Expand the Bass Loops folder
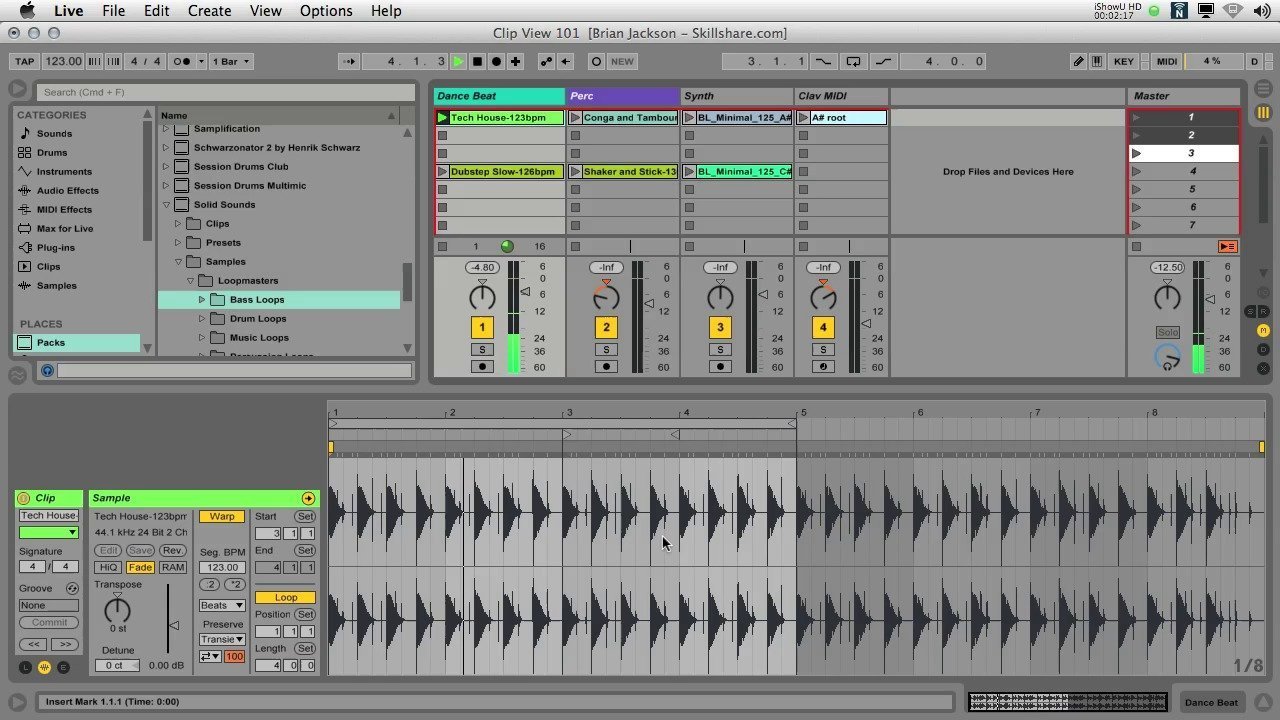Screen dimensions: 1280x720 pos(202,300)
